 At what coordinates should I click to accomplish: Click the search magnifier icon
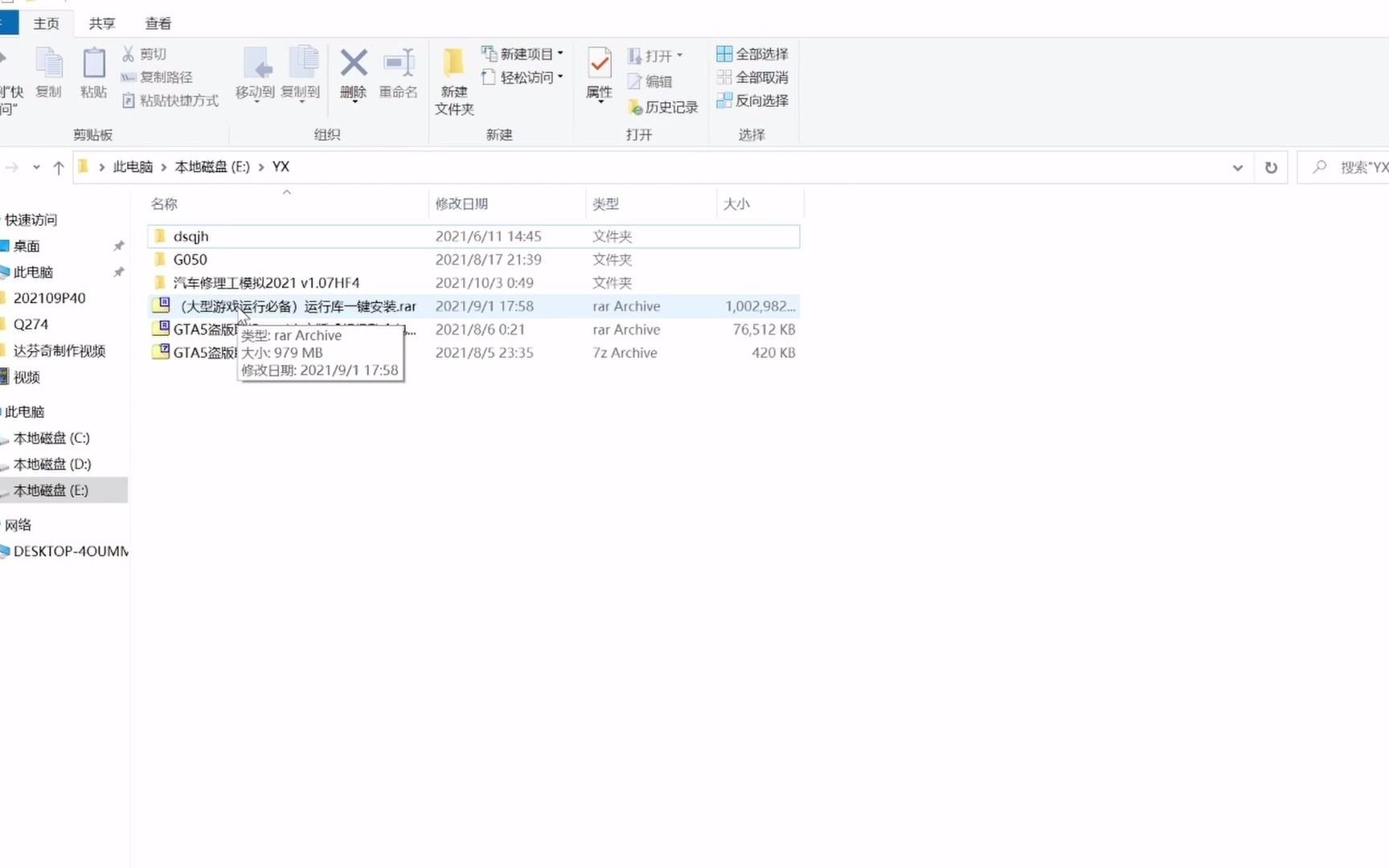[1319, 167]
